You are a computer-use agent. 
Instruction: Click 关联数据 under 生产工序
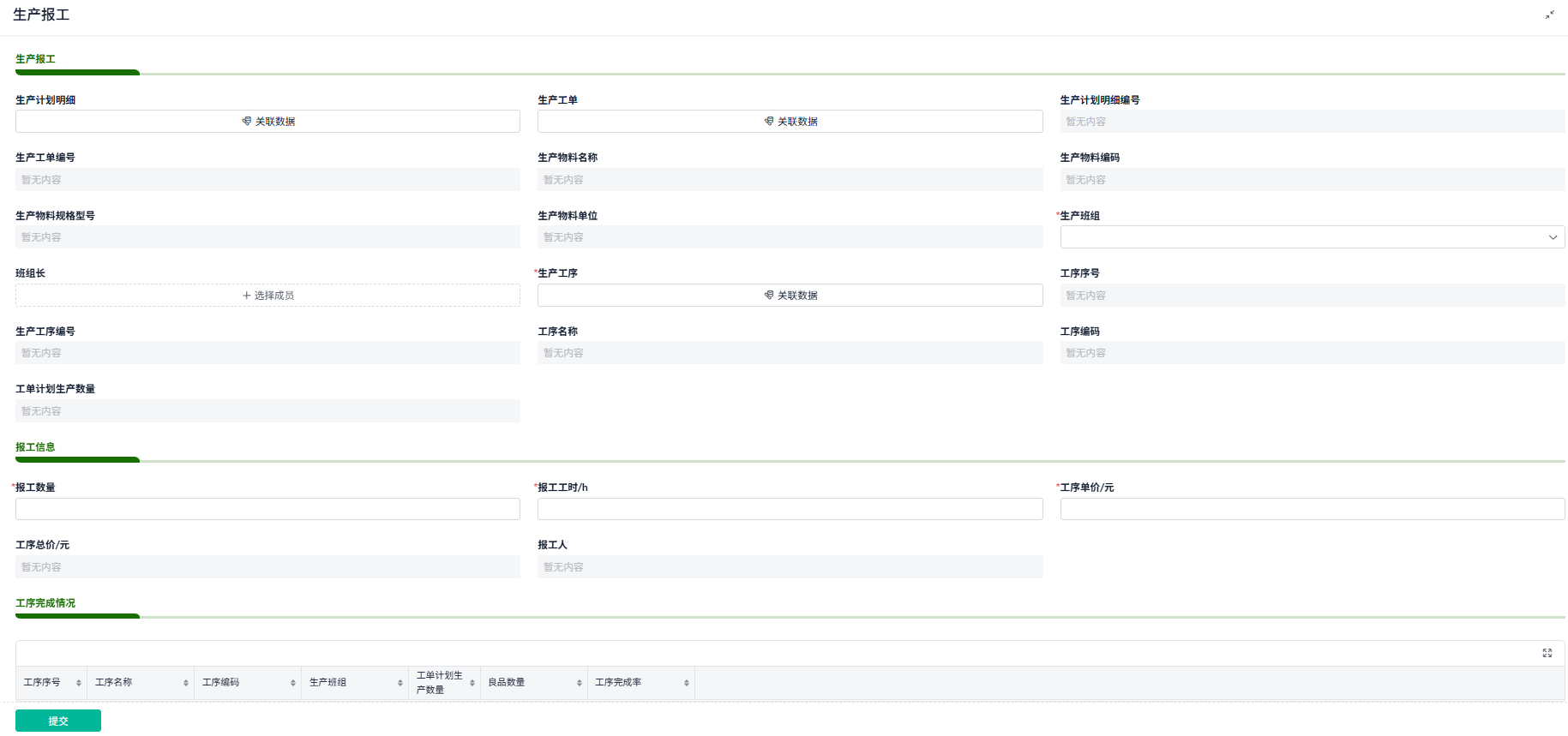point(790,296)
